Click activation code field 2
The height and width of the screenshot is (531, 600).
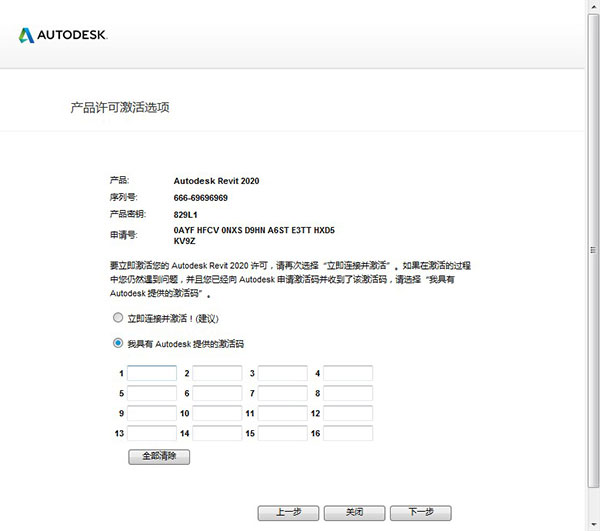[217, 374]
